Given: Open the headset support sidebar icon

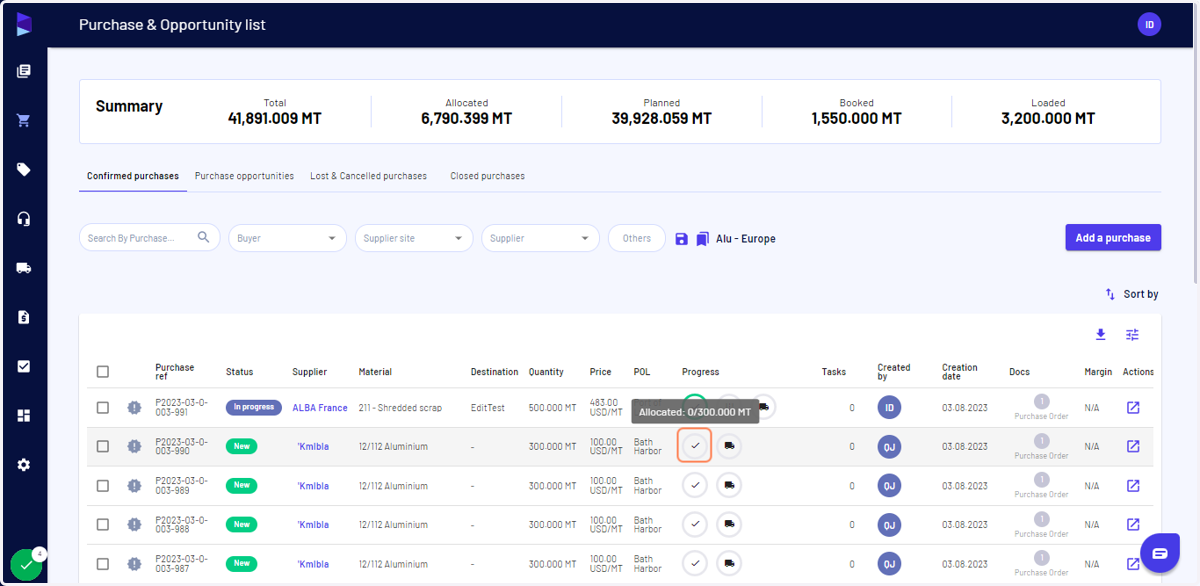Looking at the screenshot, I should tap(24, 219).
